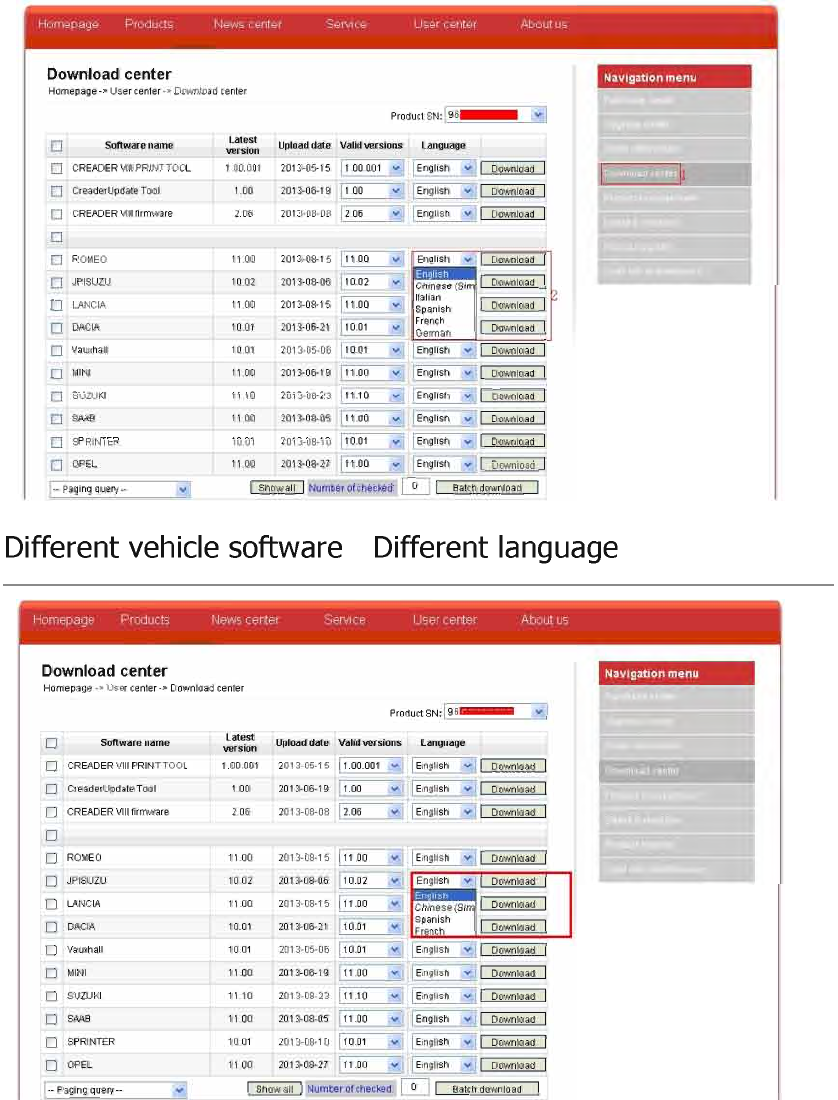Click Number of checked field, lower screenshot

click(x=414, y=1087)
